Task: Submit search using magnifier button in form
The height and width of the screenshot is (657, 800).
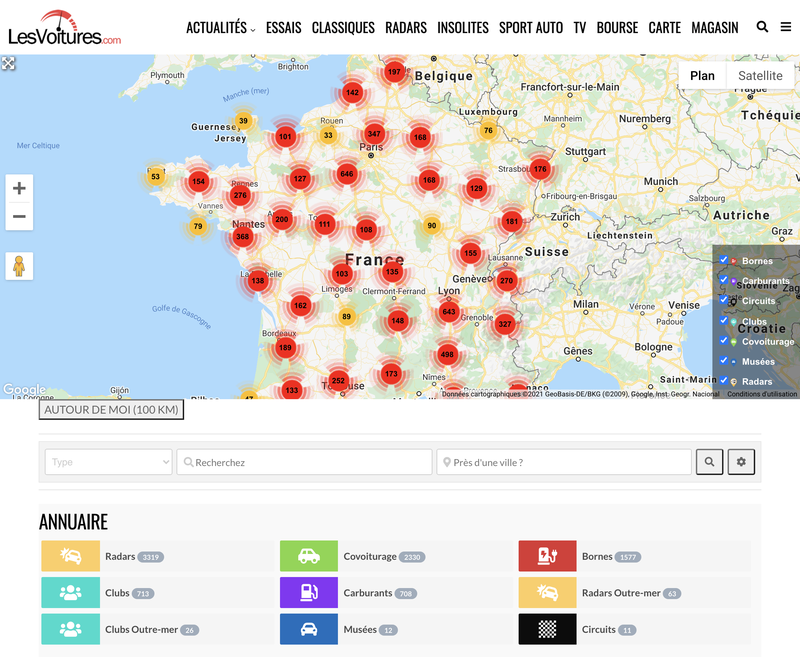Action: click(709, 462)
